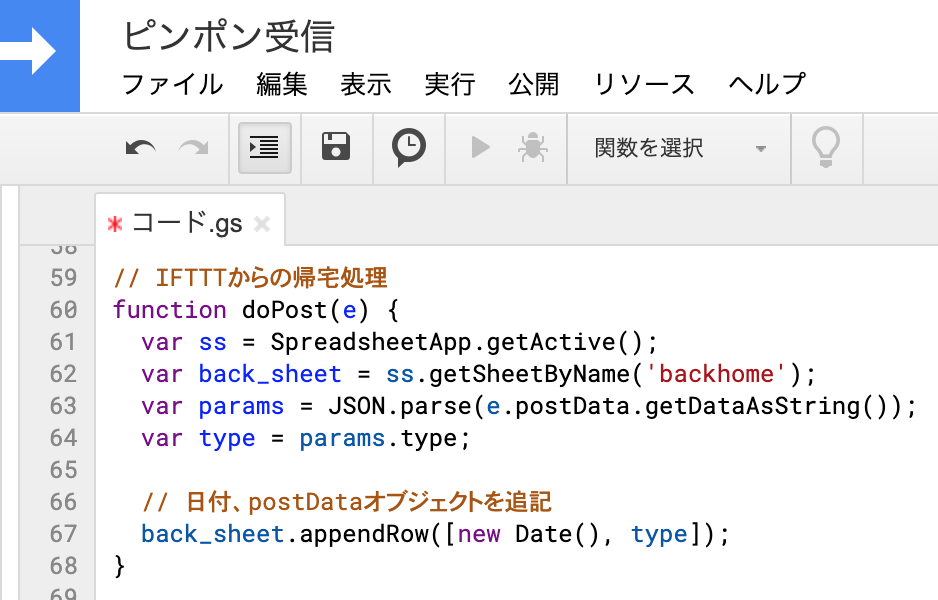Open the 公開 menu
The width and height of the screenshot is (938, 600).
coord(534,84)
